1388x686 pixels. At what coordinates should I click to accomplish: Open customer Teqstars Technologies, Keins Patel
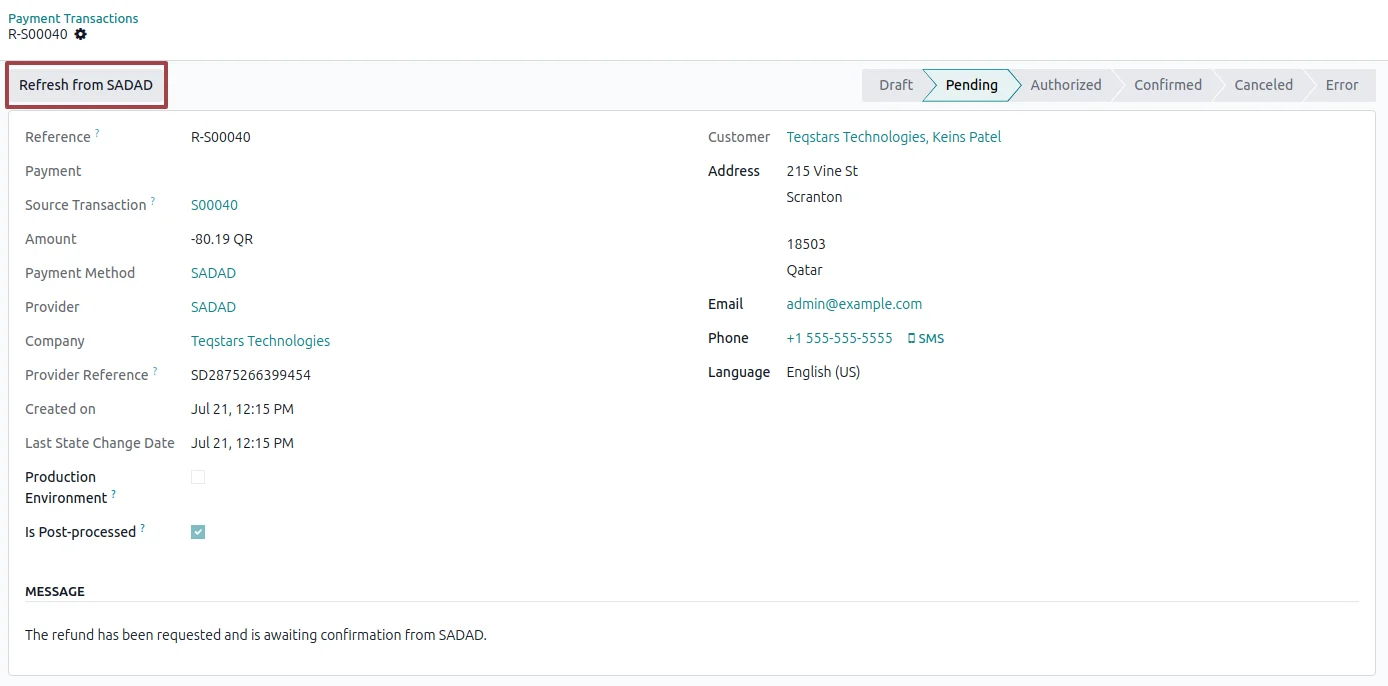894,137
